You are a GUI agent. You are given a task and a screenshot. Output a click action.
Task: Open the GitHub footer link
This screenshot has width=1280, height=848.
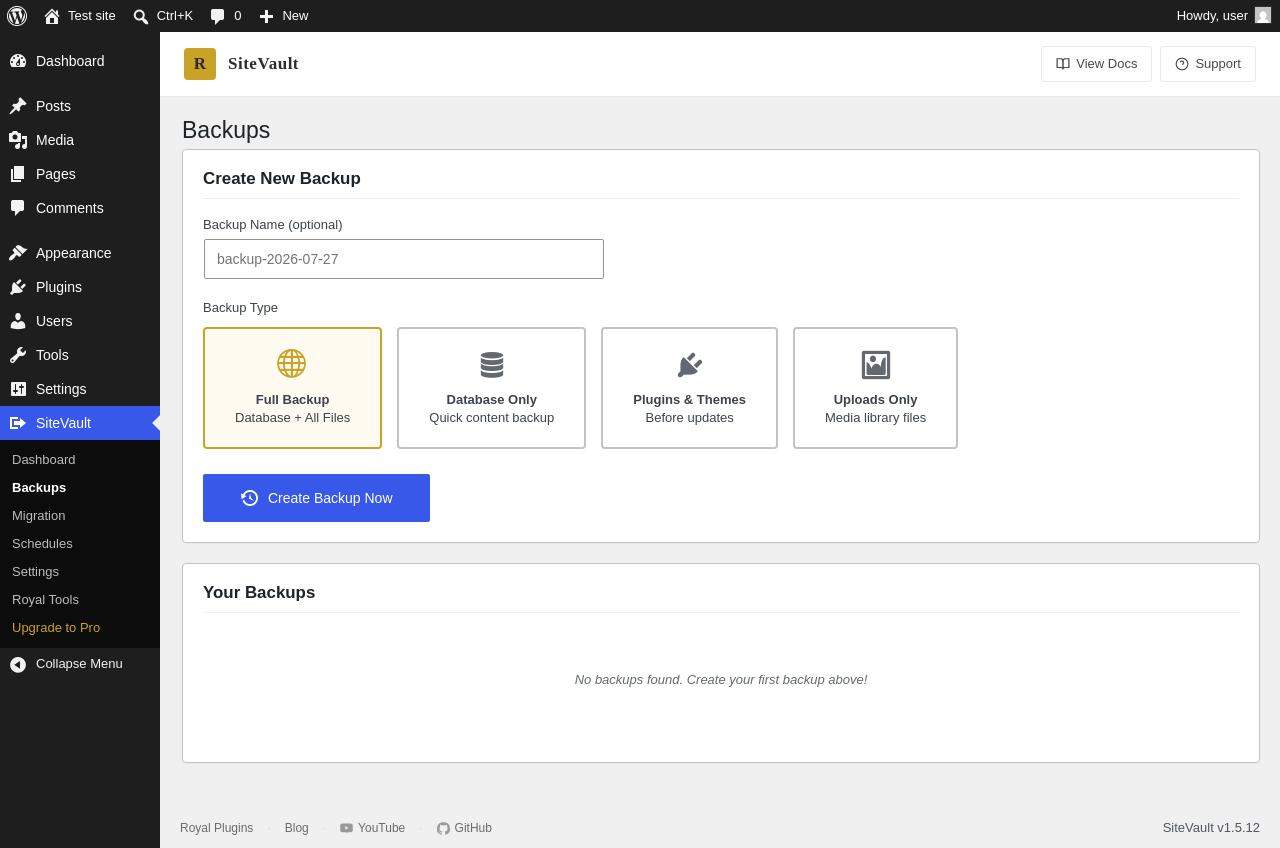464,828
